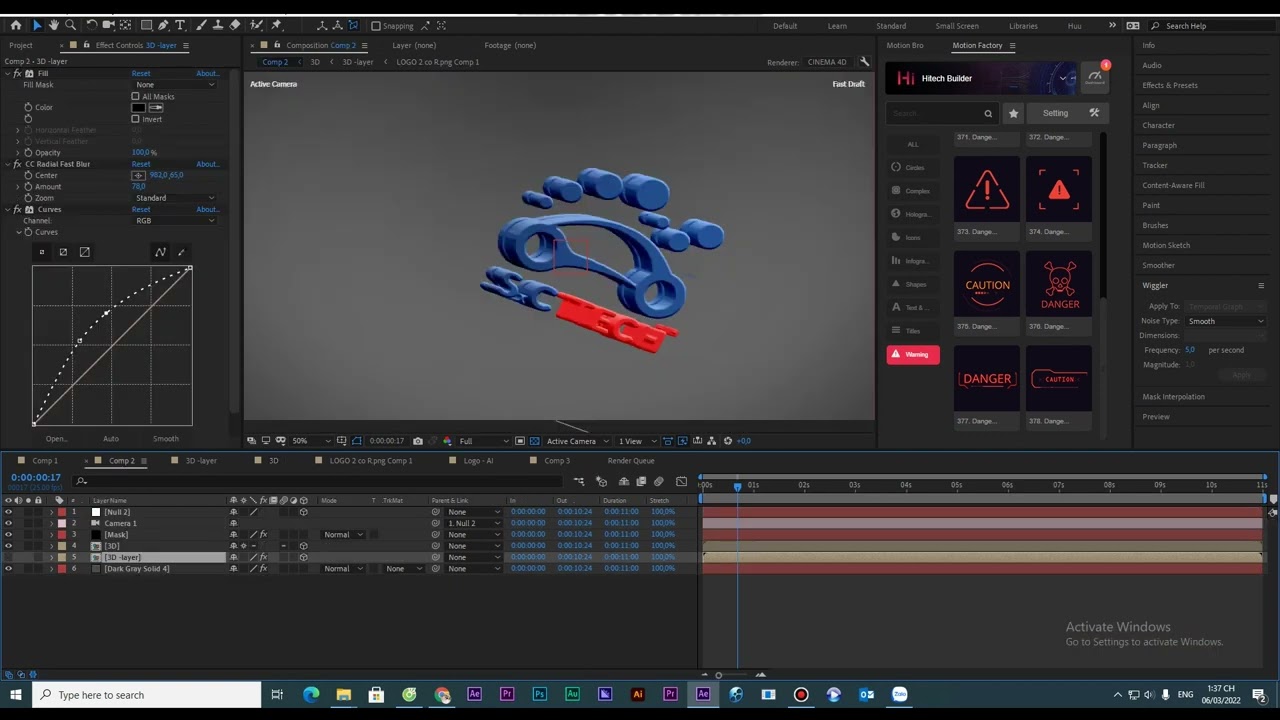Click the search magnifier in Motion Factory

[x=988, y=113]
